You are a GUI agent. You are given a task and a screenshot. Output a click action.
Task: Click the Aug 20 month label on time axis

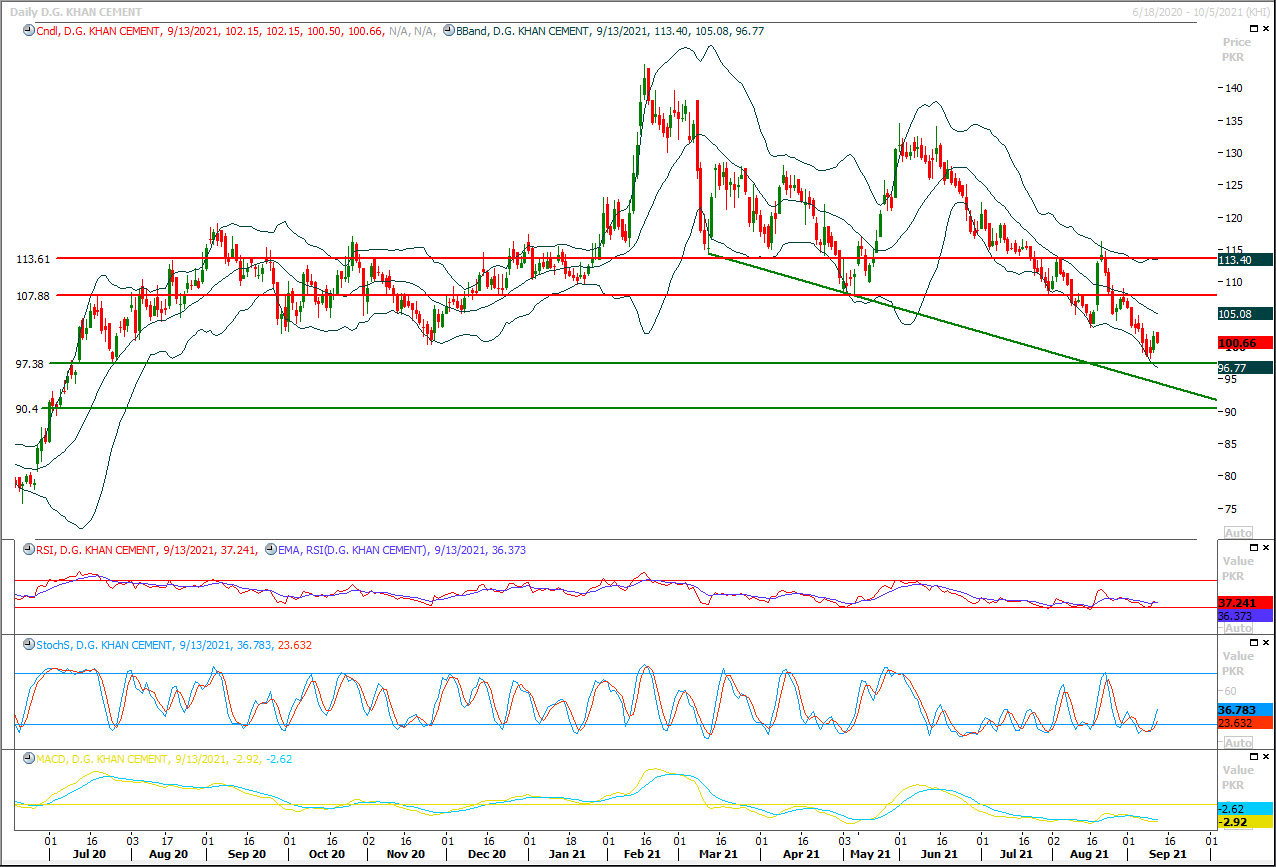pos(167,855)
